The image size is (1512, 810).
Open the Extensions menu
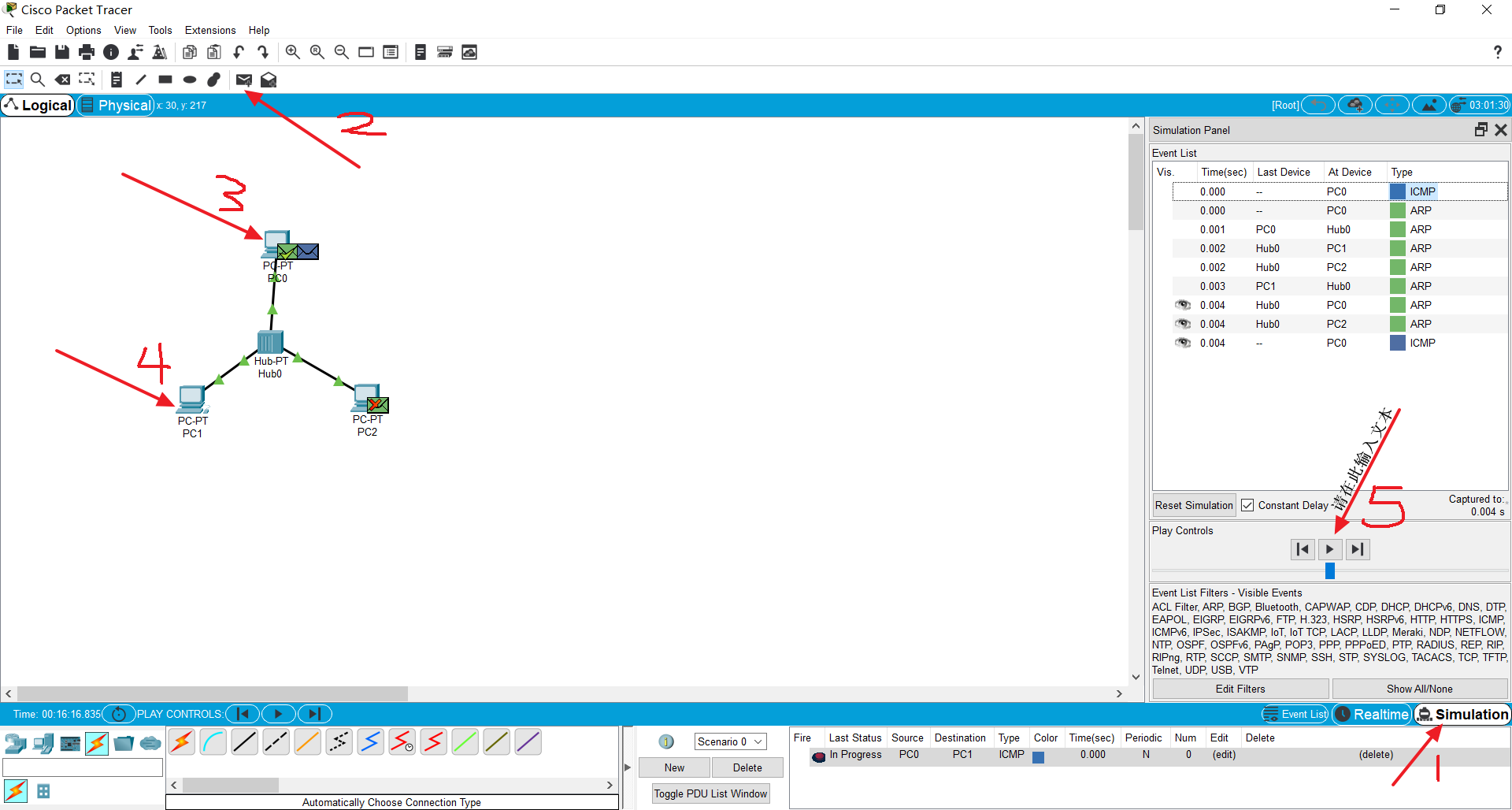point(209,30)
